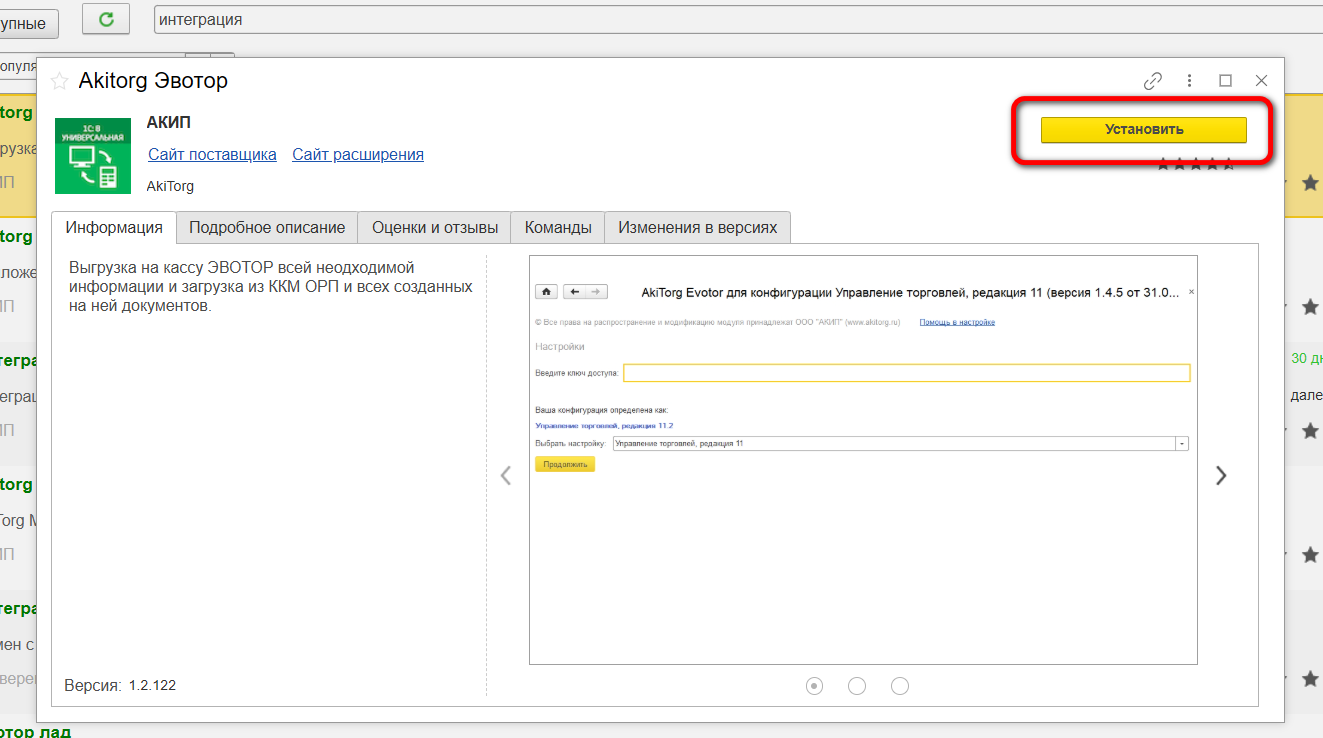Close the Akitorg Эвотор dialog

(x=1261, y=81)
